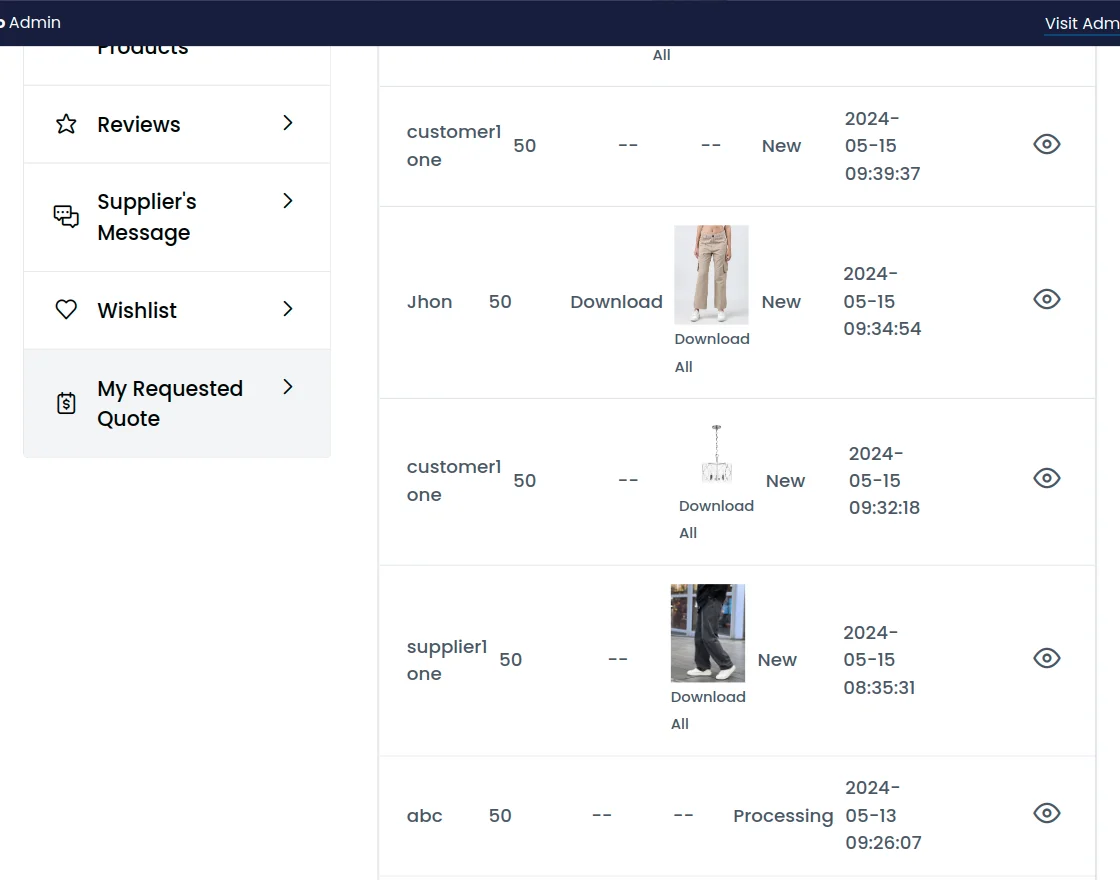The height and width of the screenshot is (880, 1120).
Task: Click the My Requested Quote icon
Action: 66,403
